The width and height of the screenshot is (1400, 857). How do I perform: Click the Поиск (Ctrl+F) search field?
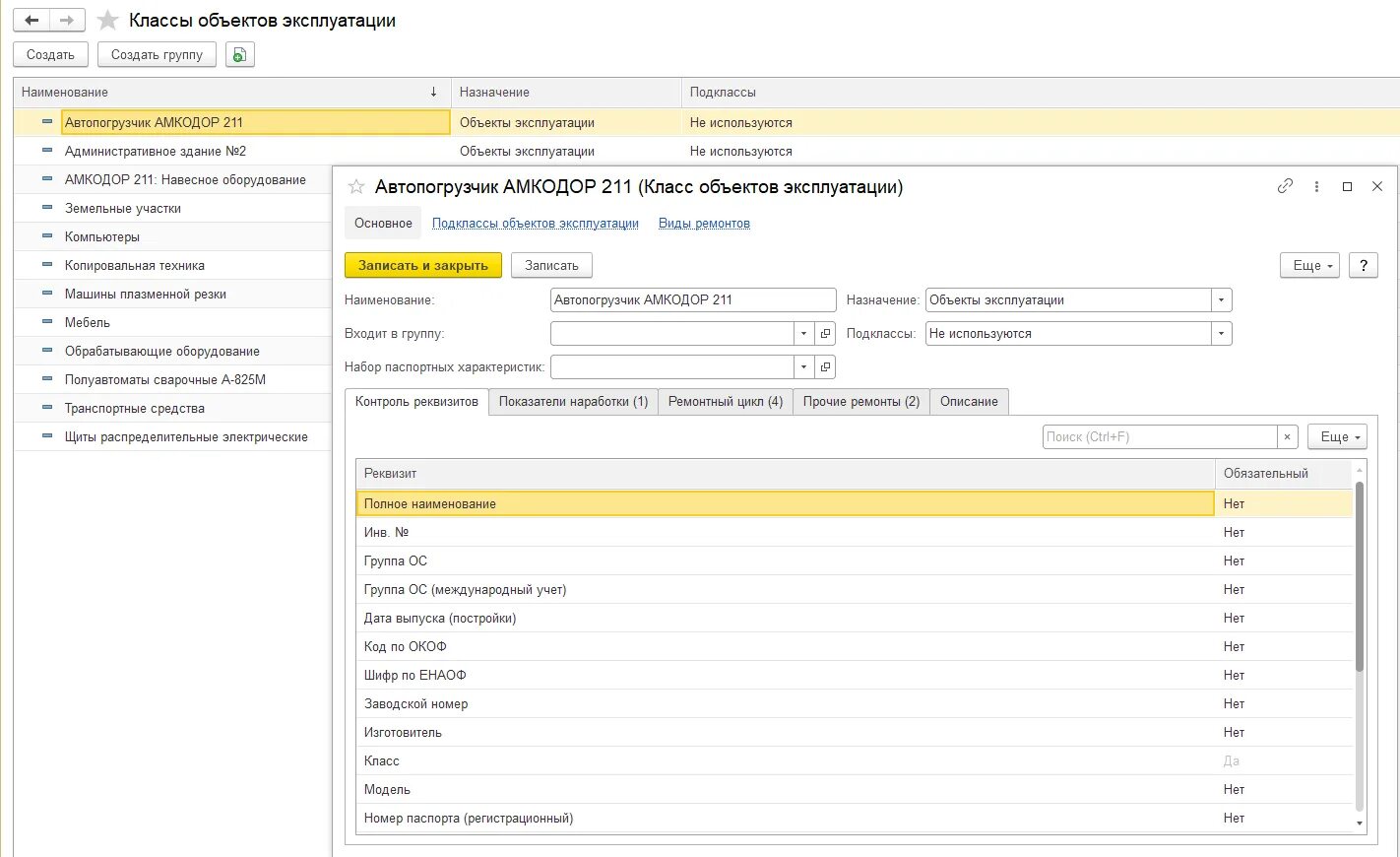click(x=1160, y=437)
